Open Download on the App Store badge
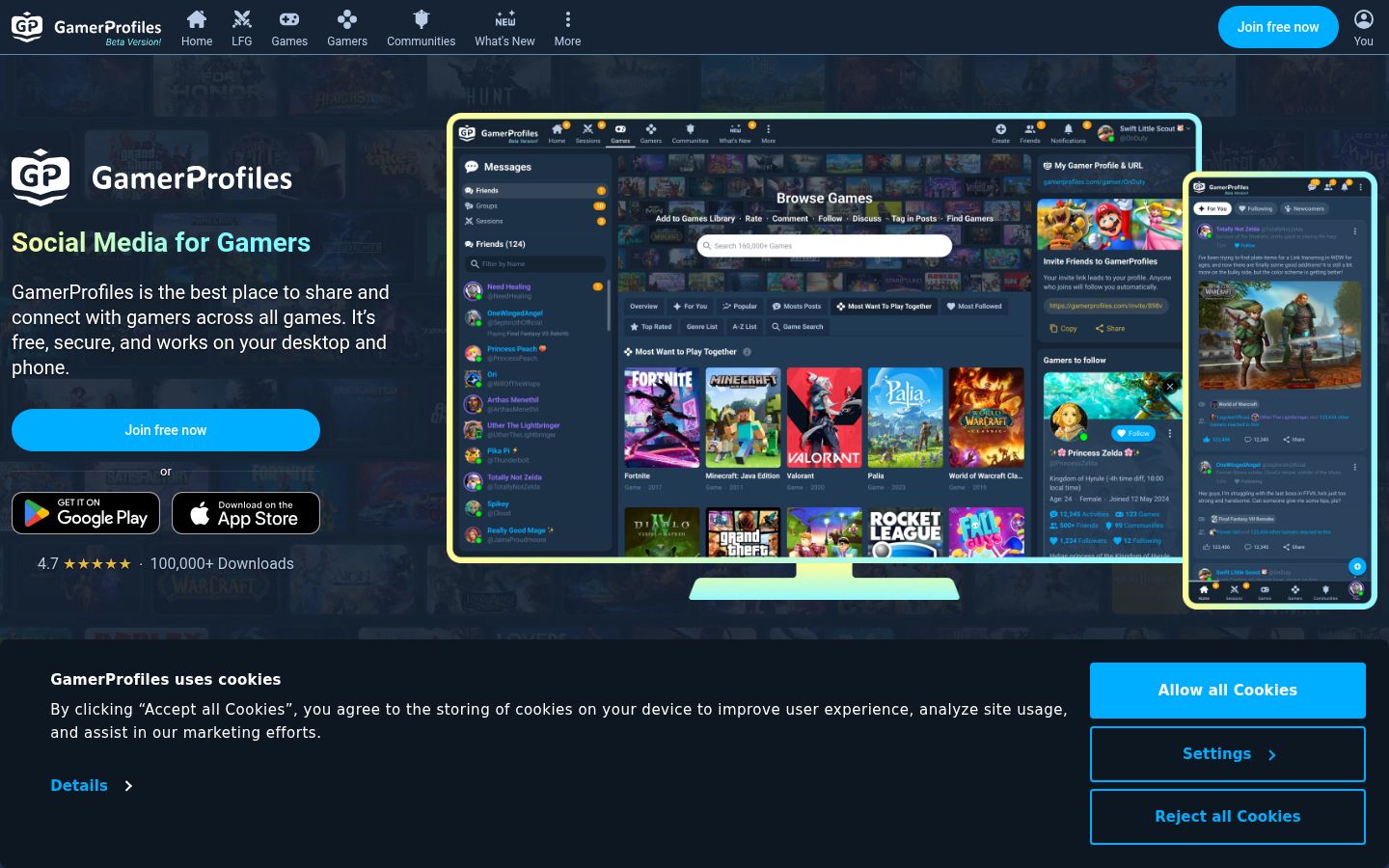This screenshot has height=868, width=1389. (x=246, y=513)
